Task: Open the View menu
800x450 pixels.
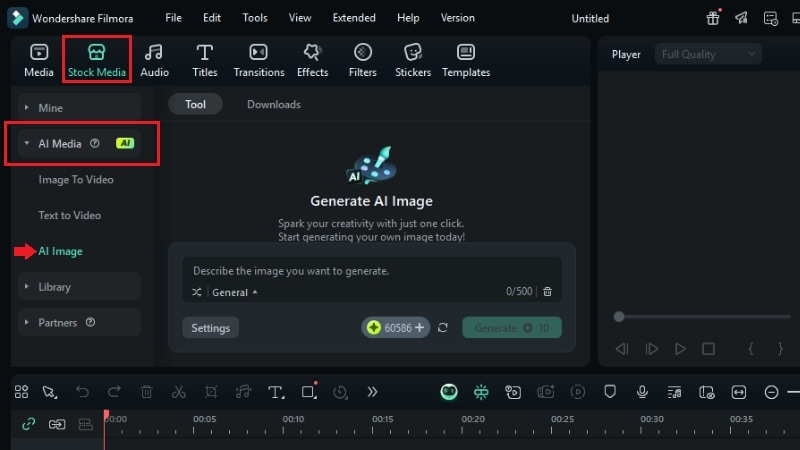Action: (300, 18)
